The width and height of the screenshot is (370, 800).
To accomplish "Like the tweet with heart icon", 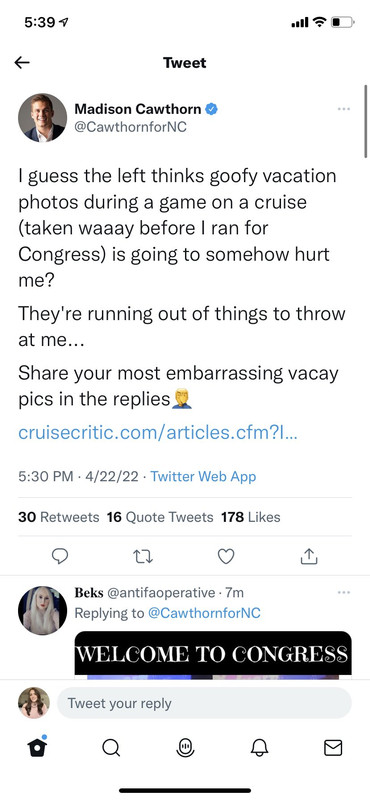I will coord(226,556).
